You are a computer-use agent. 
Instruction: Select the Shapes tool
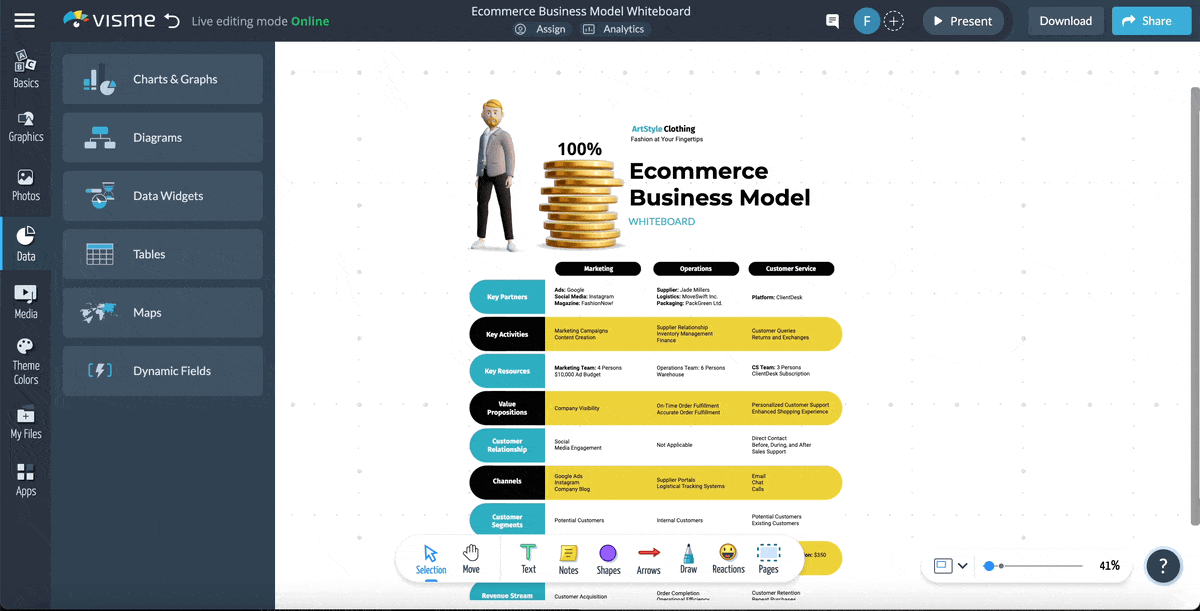[x=608, y=558]
